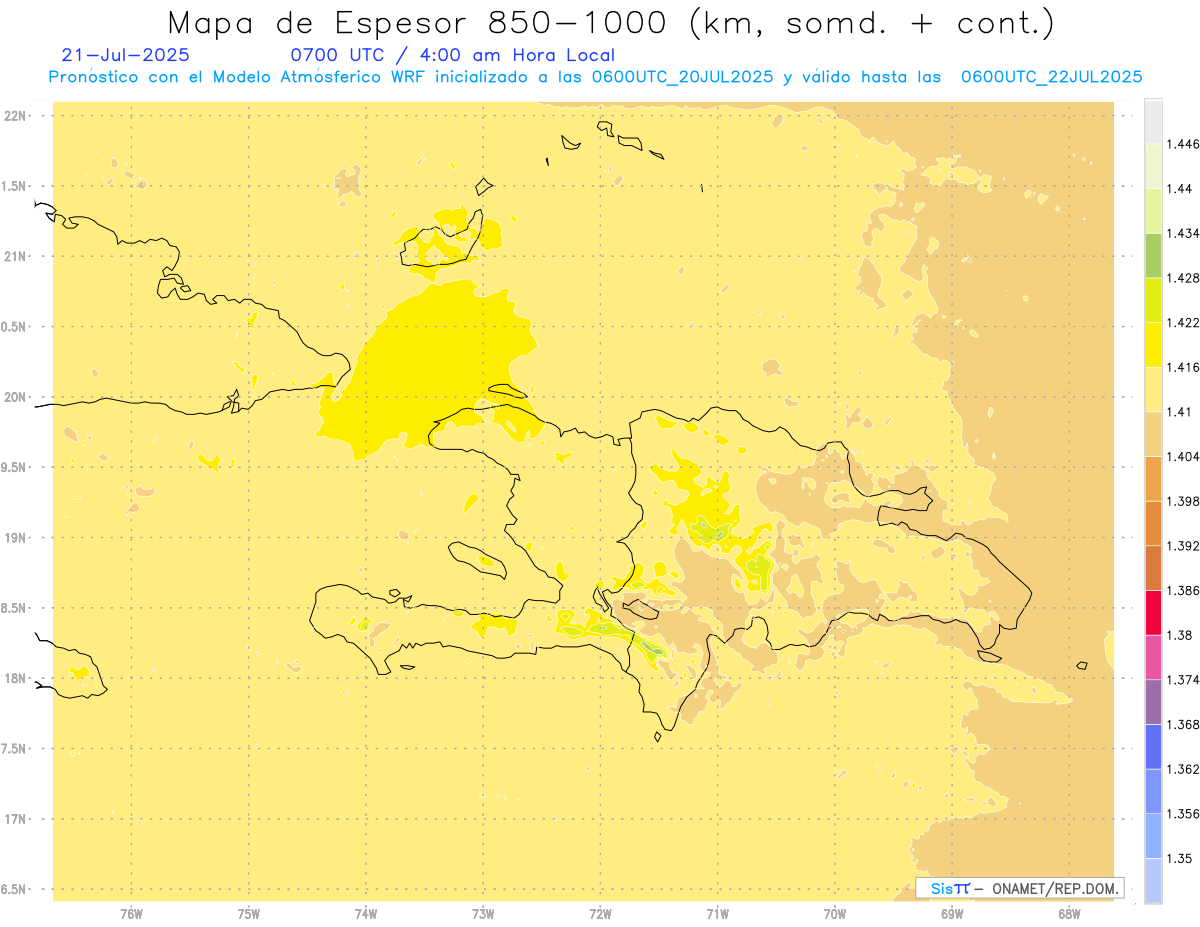The width and height of the screenshot is (1200, 927).
Task: Pick the purple legend segment between 1.368 and 1.374
Action: [x=1153, y=702]
